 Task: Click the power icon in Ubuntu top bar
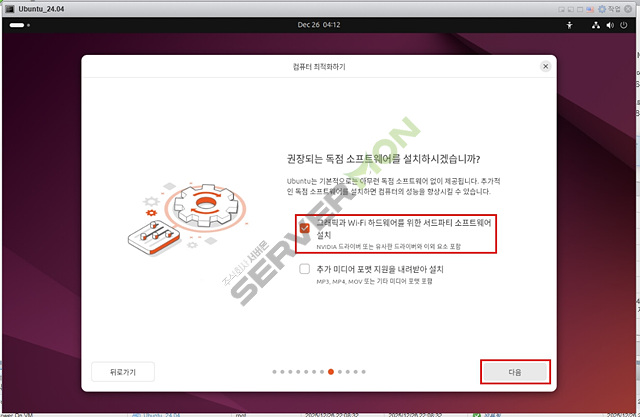[623, 25]
